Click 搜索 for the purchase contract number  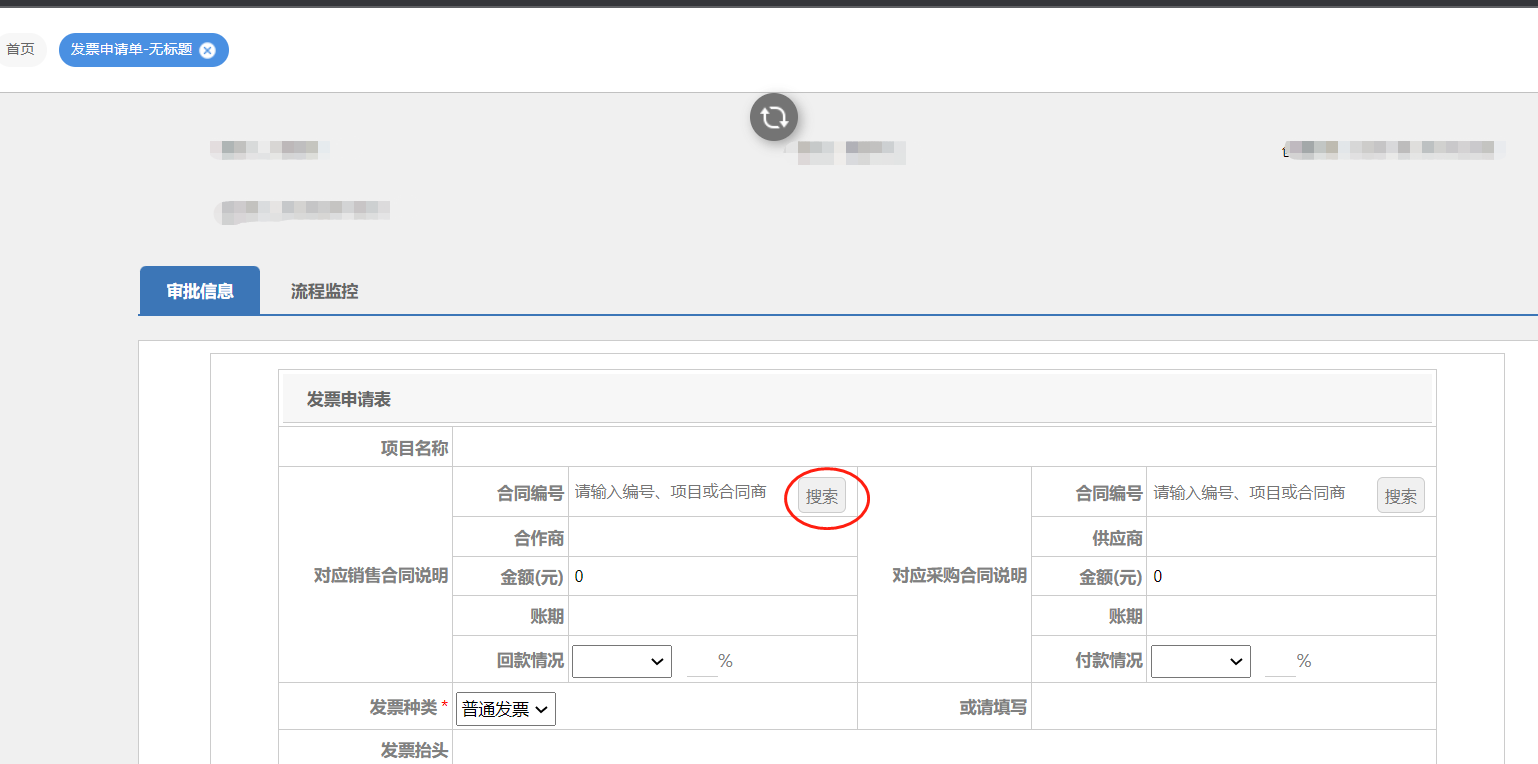[1400, 496]
